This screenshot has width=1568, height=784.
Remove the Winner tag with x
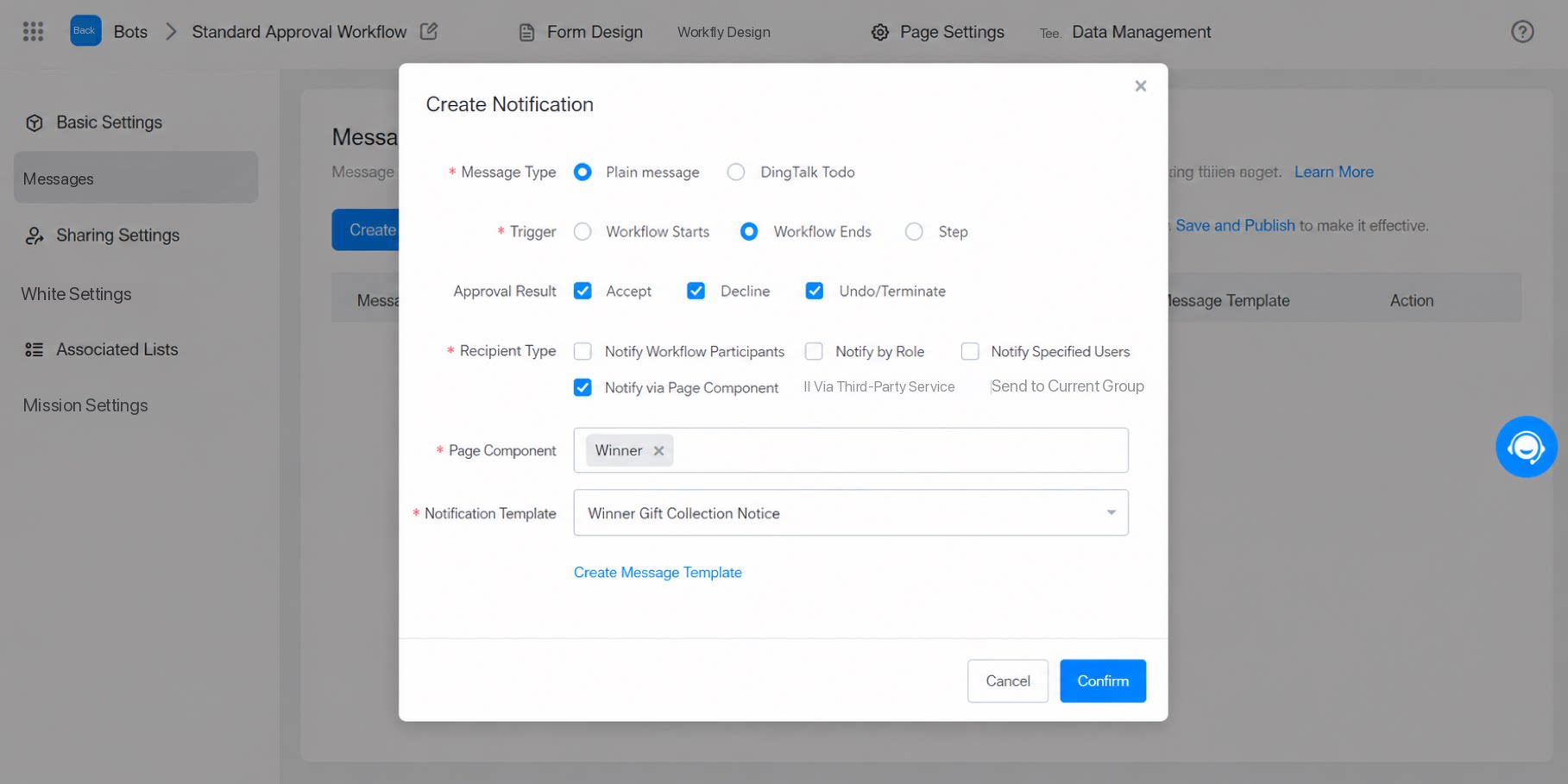[658, 450]
